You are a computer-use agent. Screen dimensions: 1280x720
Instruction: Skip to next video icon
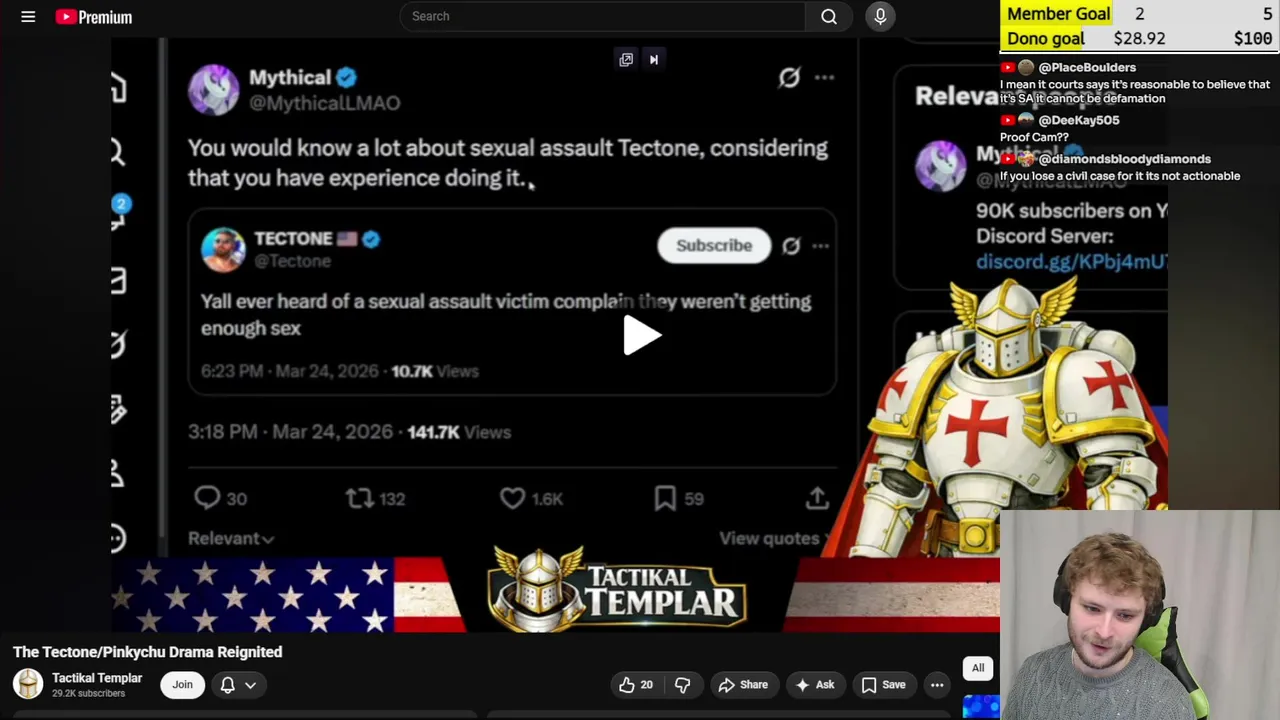(654, 59)
